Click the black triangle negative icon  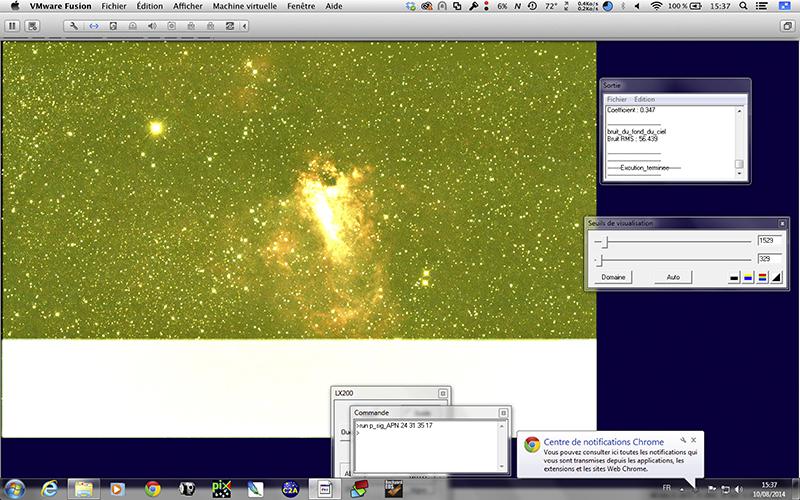point(777,278)
